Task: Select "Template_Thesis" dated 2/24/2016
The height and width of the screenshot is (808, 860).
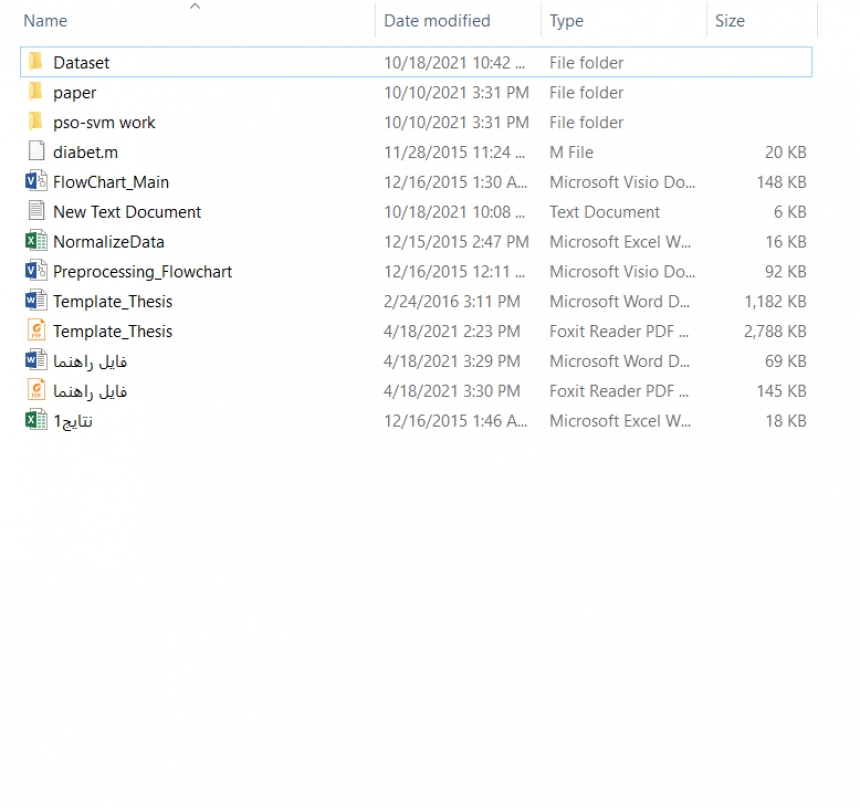Action: pyautogui.click(x=113, y=301)
